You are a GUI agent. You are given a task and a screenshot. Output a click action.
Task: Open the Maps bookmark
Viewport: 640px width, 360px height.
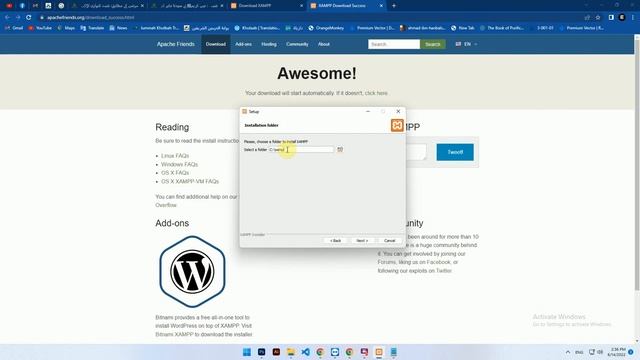pyautogui.click(x=66, y=28)
